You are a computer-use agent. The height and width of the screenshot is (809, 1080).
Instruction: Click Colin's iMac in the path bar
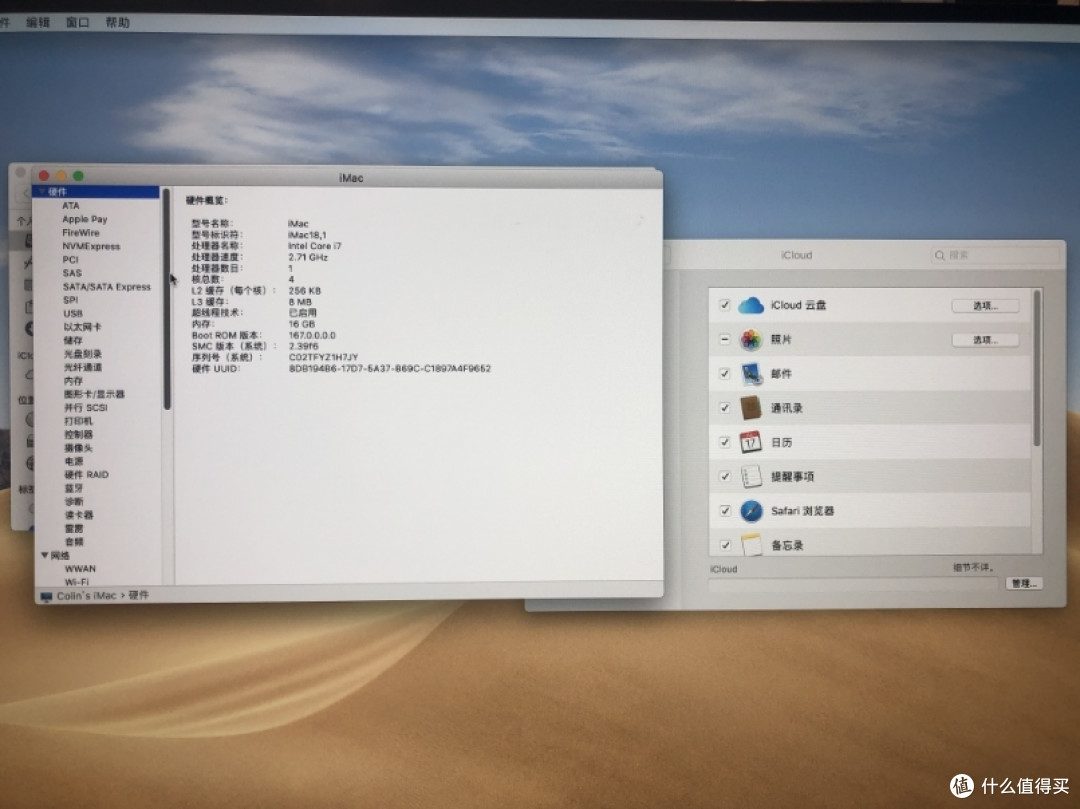86,596
